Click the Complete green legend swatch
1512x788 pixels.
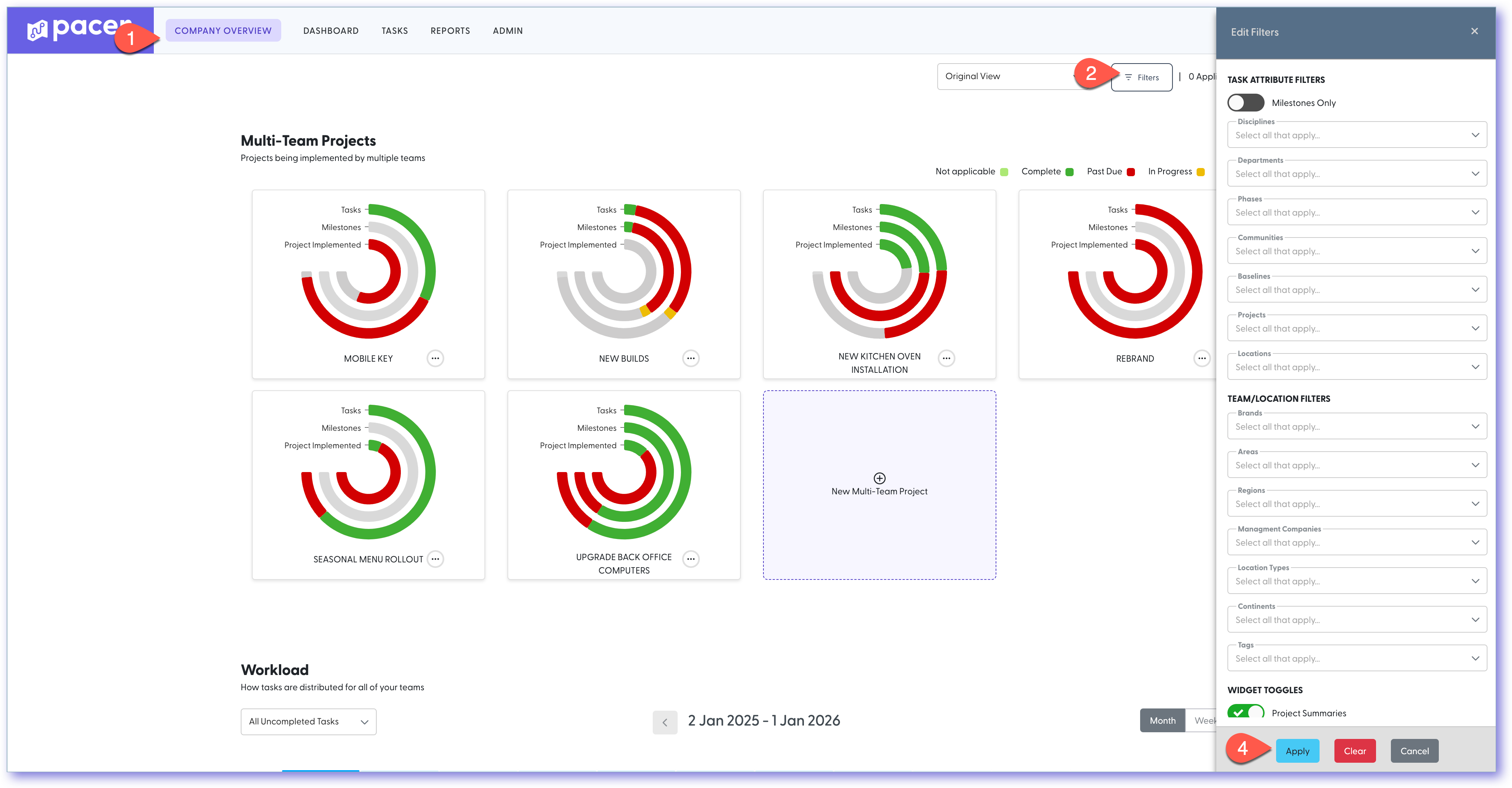click(1070, 172)
